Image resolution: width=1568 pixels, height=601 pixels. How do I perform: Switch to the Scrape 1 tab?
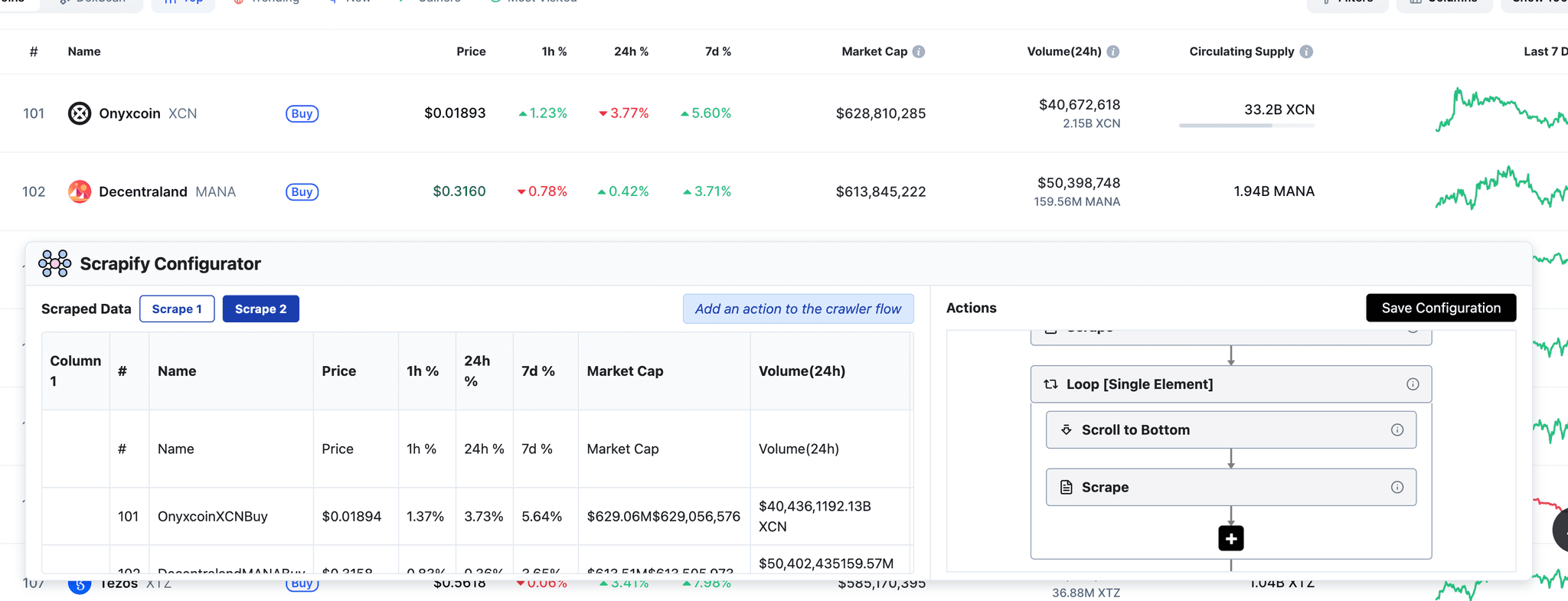coord(177,309)
